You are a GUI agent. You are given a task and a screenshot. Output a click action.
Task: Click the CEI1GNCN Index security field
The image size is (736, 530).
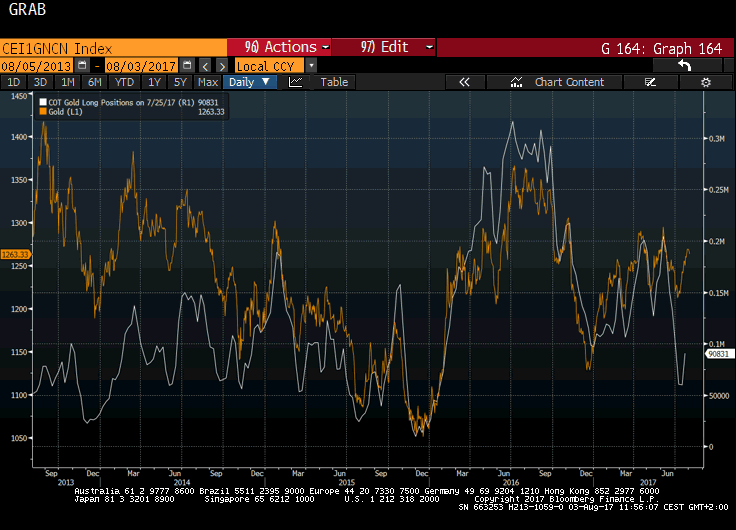click(113, 48)
